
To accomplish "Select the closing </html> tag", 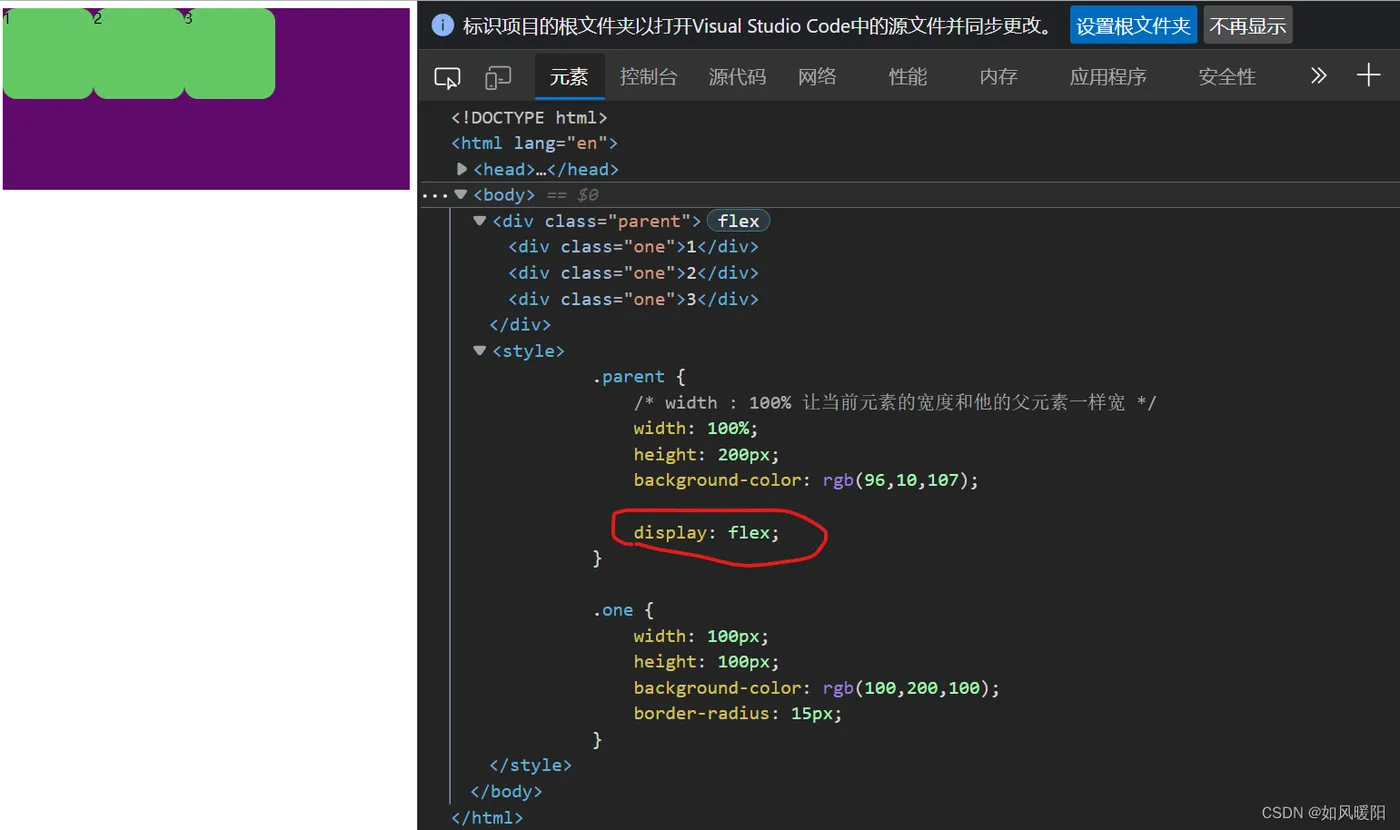I will click(487, 817).
